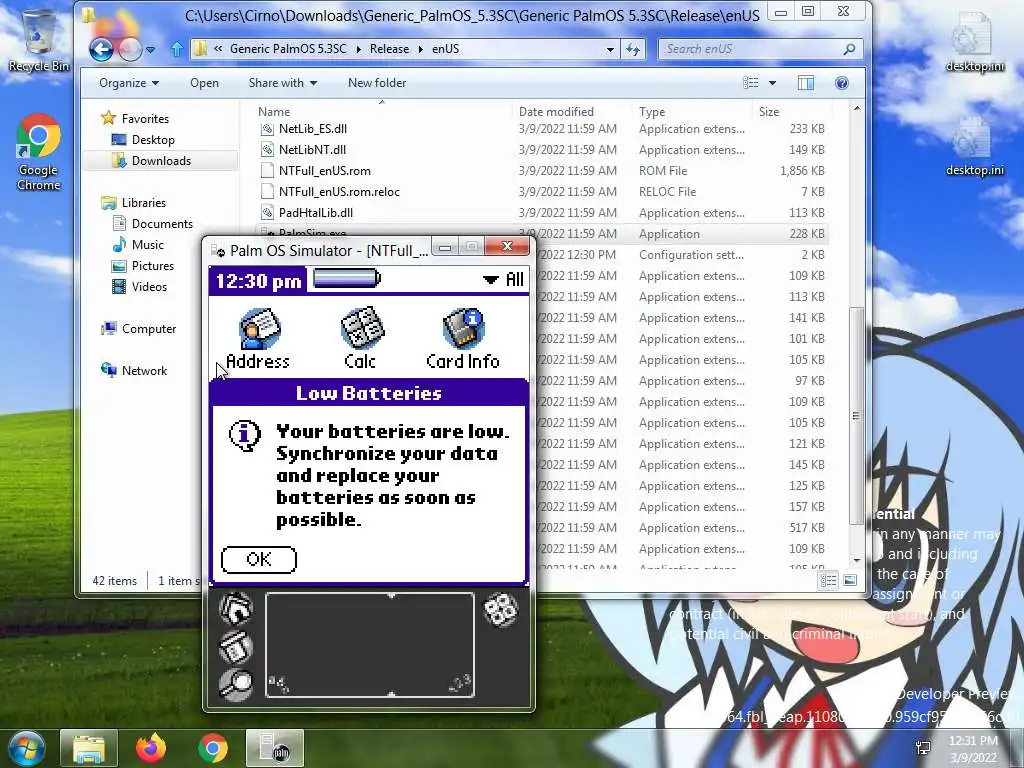Sort by Name column header
The width and height of the screenshot is (1024, 768).
382,112
